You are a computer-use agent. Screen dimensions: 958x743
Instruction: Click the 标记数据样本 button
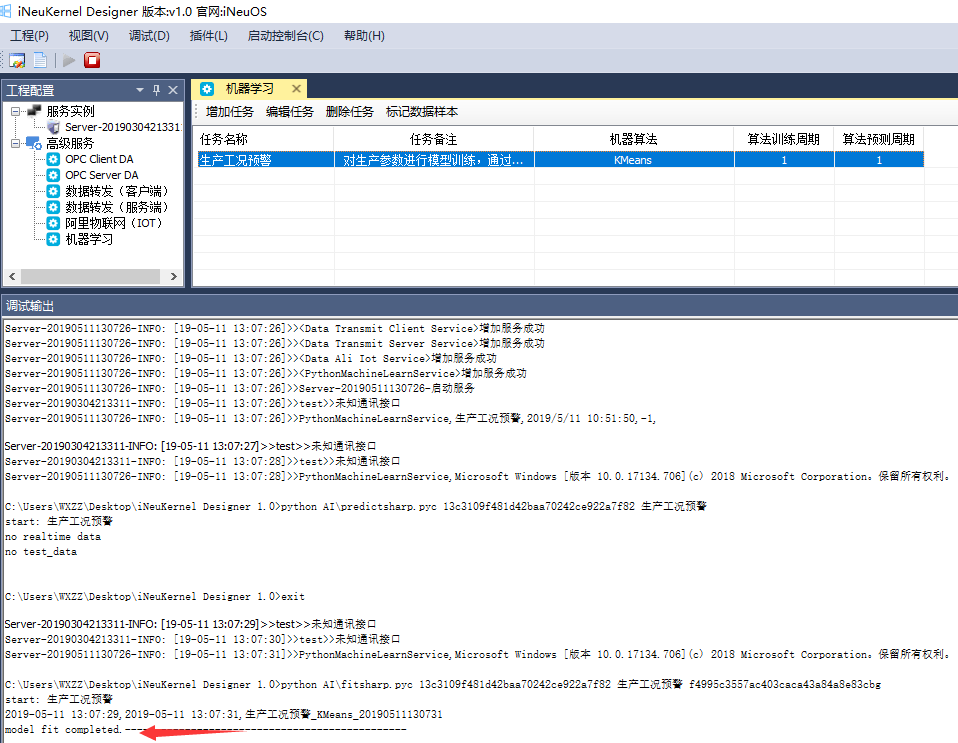tap(422, 112)
